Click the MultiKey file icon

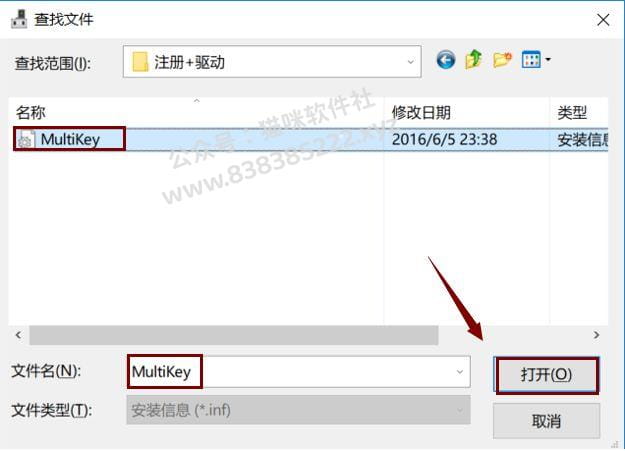coord(26,140)
